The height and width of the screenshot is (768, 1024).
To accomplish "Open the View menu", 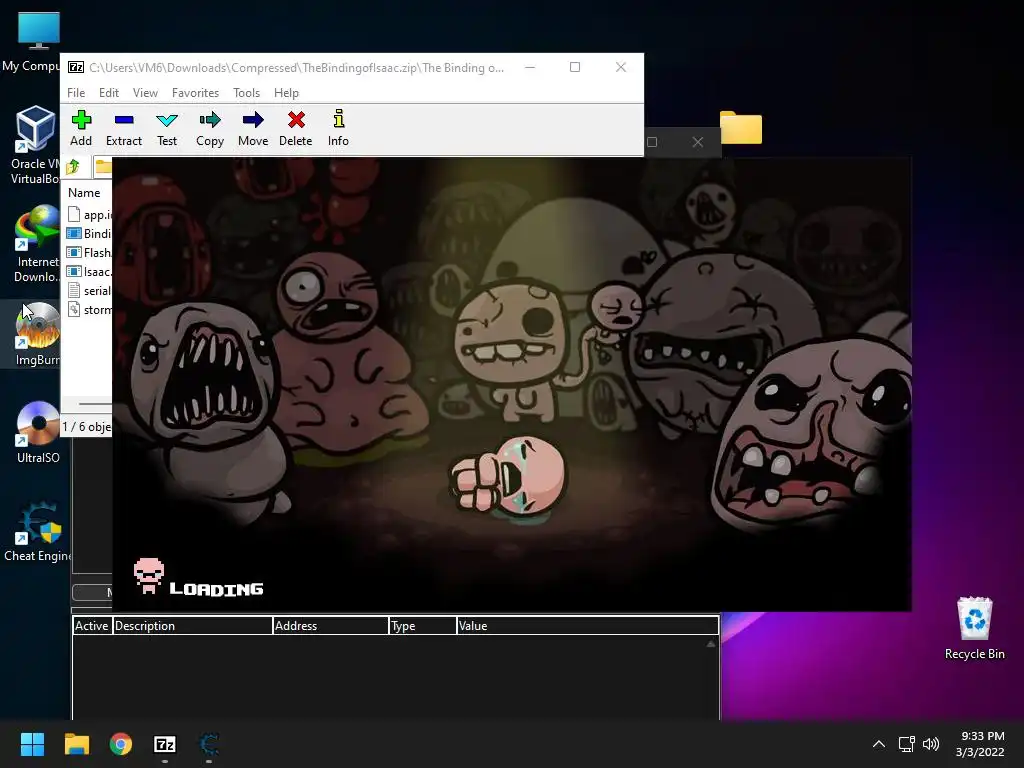I will (145, 93).
